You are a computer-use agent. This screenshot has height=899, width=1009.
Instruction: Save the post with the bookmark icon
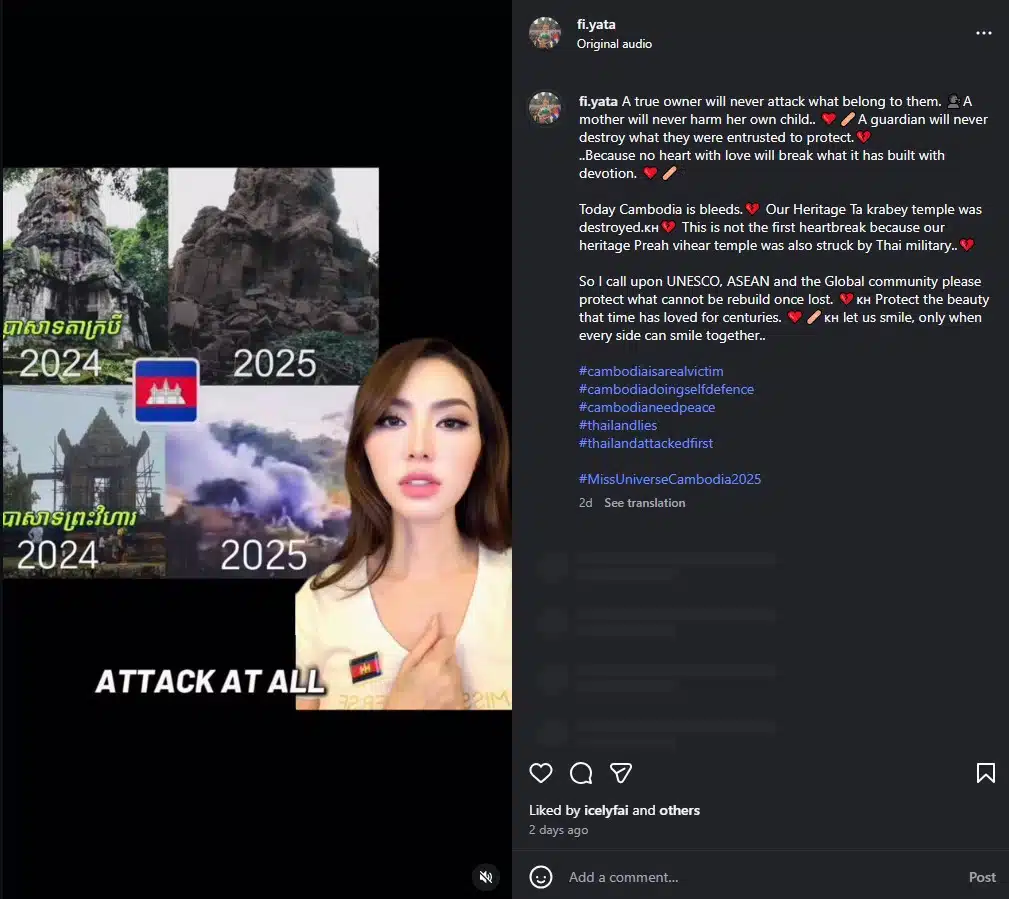click(x=985, y=773)
